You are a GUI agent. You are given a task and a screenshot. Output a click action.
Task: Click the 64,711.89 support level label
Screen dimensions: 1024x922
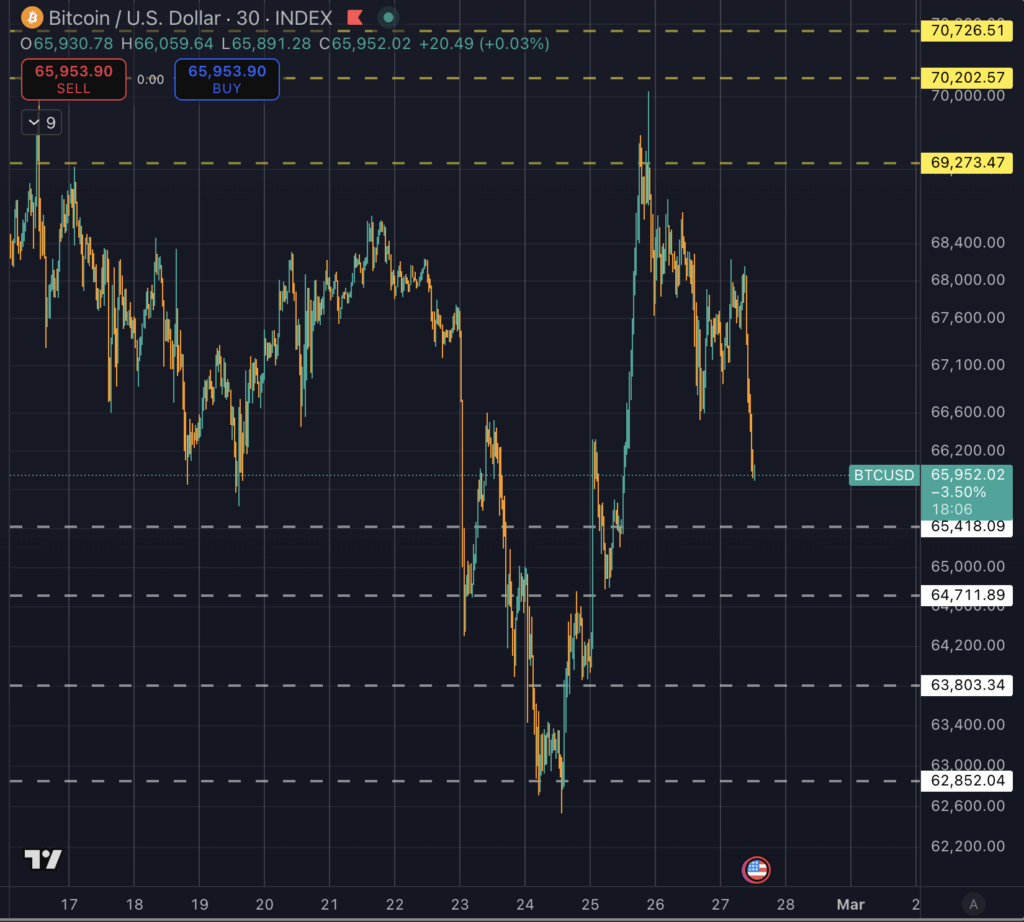(966, 594)
